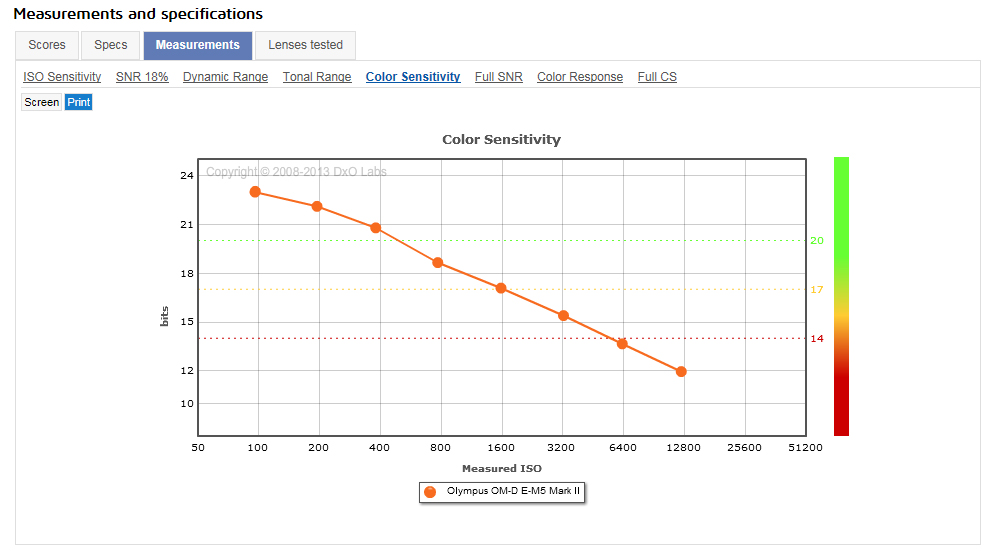The width and height of the screenshot is (989, 553).
Task: Click the red-to-green quality color bar
Action: [841, 296]
